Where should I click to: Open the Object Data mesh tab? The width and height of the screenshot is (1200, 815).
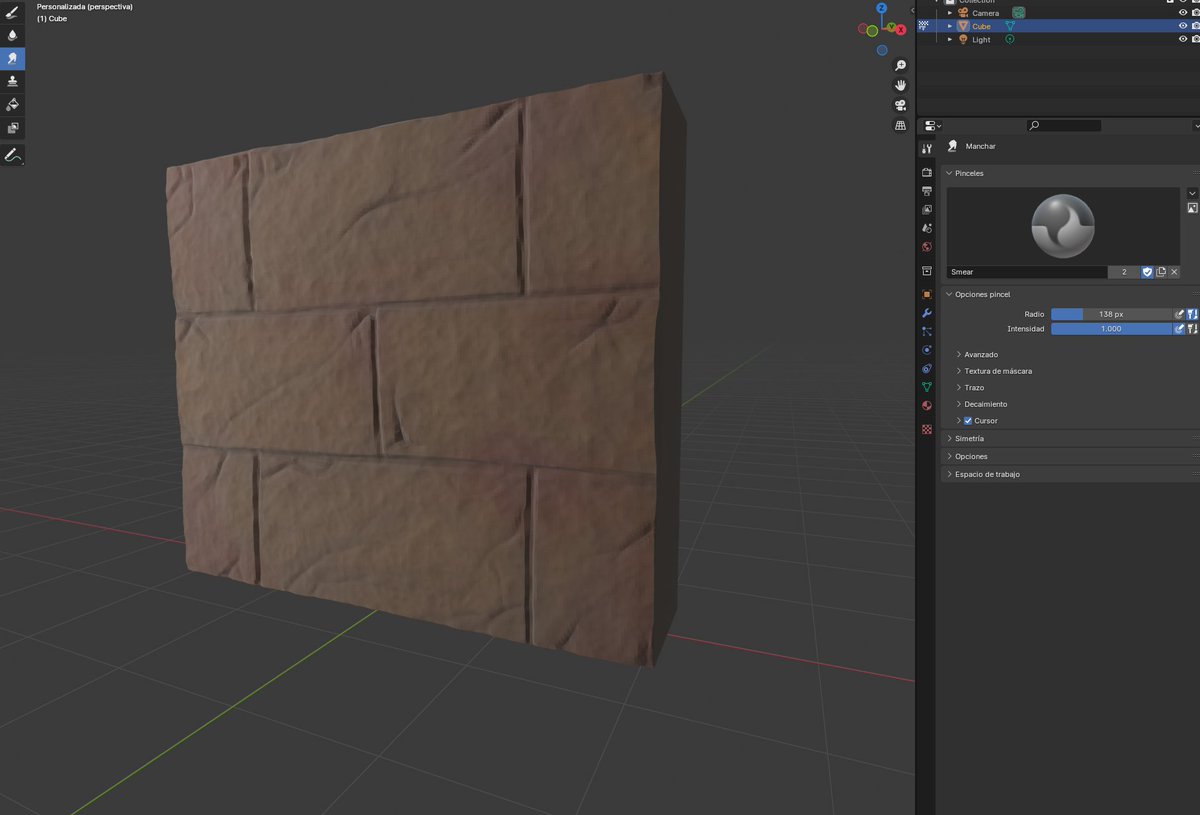point(927,386)
